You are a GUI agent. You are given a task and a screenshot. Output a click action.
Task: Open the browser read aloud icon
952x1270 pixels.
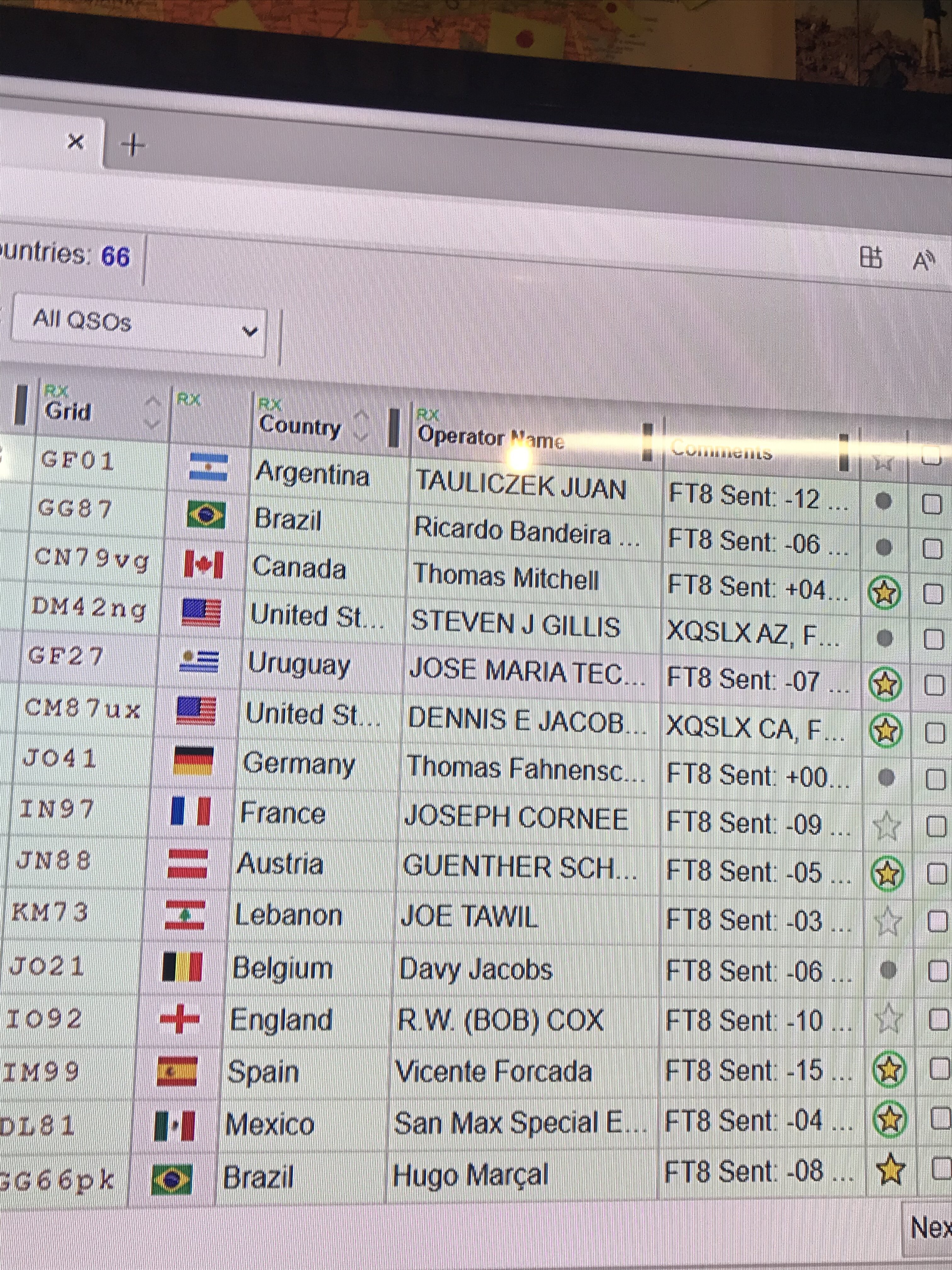(x=923, y=261)
